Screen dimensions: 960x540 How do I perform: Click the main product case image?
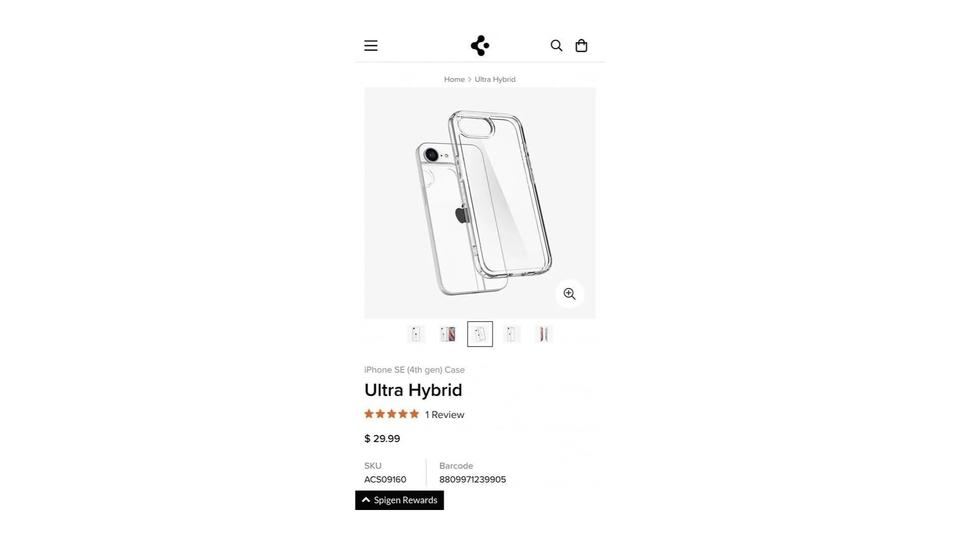(x=480, y=203)
